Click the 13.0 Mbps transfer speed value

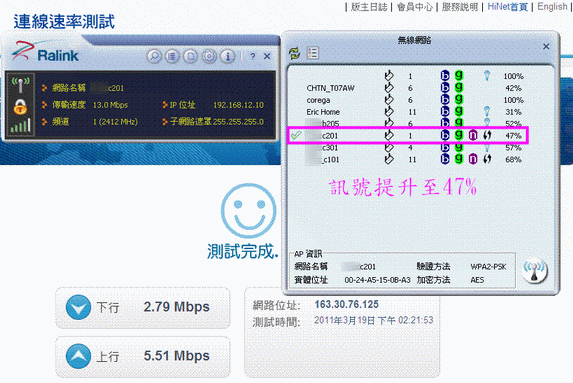[x=110, y=105]
